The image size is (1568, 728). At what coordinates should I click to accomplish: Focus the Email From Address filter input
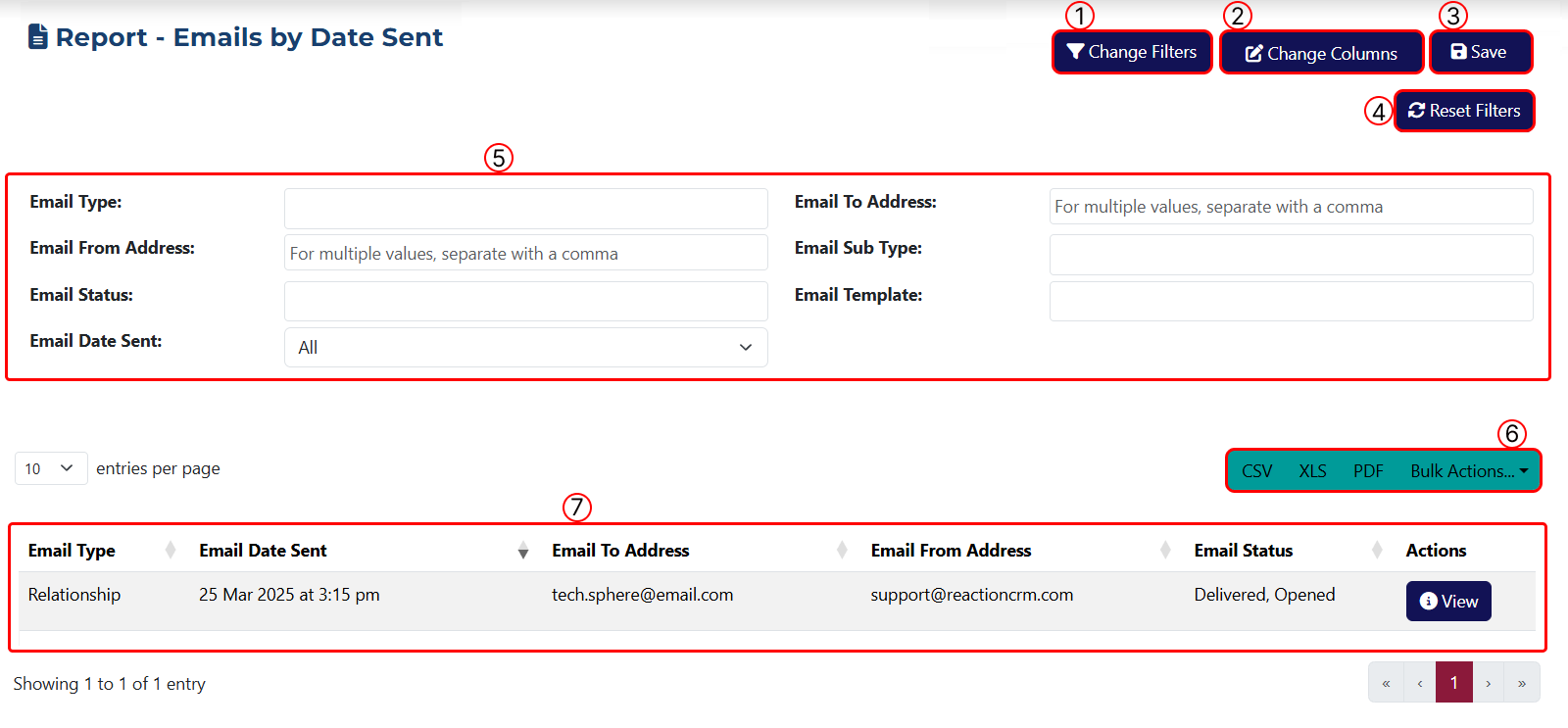[x=525, y=253]
